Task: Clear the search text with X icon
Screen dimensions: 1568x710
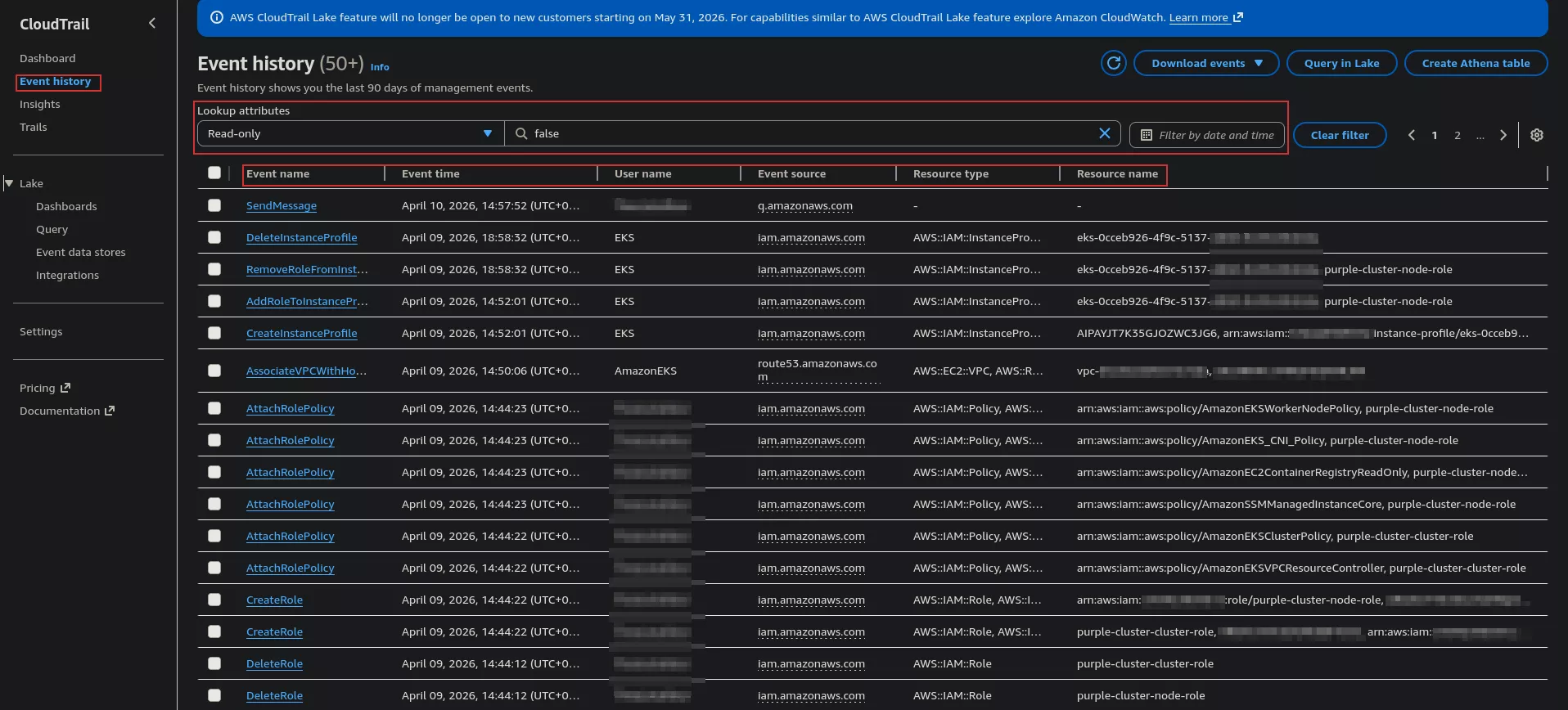Action: click(x=1104, y=133)
